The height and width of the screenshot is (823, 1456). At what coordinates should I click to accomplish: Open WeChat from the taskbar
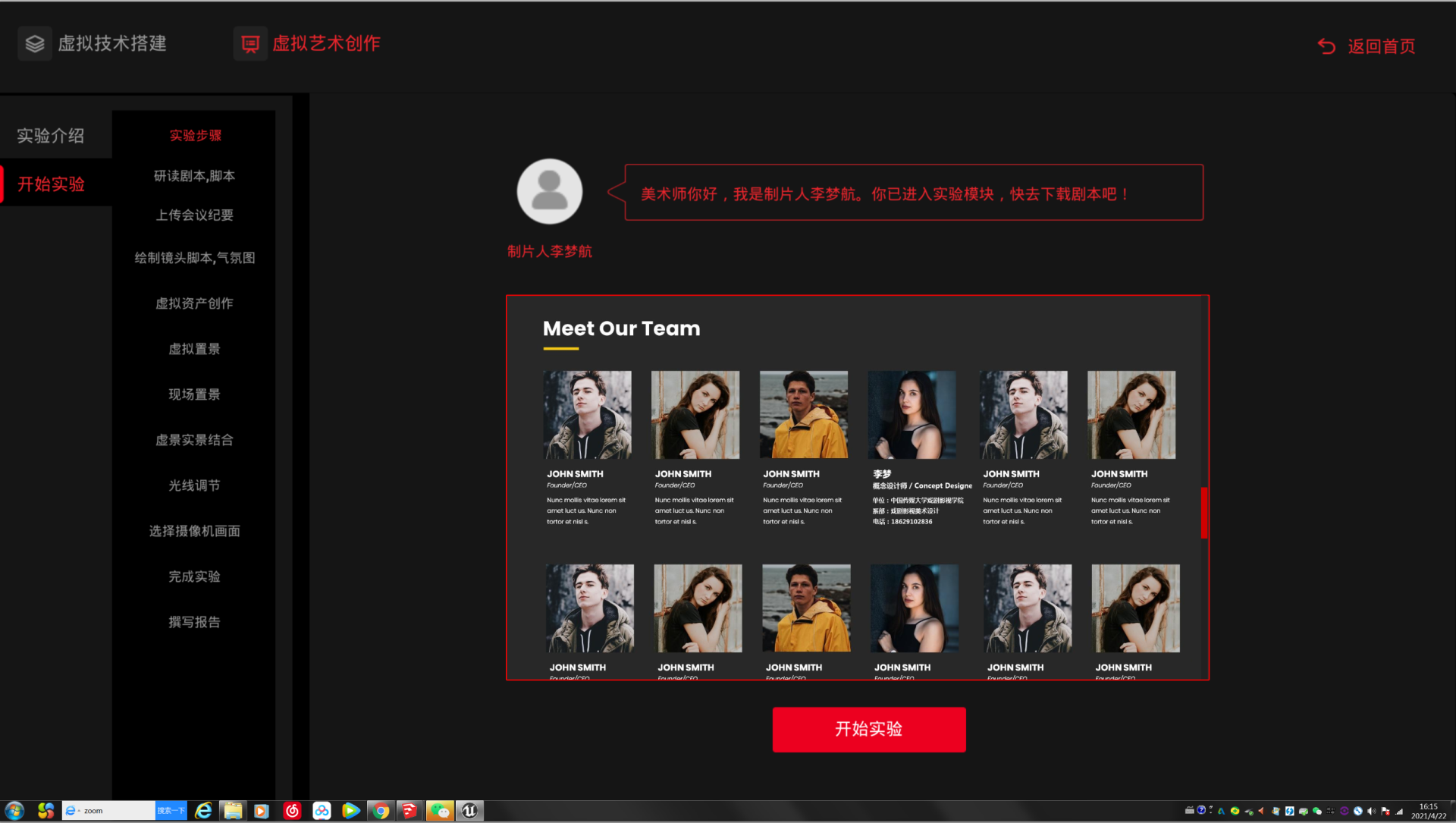440,811
